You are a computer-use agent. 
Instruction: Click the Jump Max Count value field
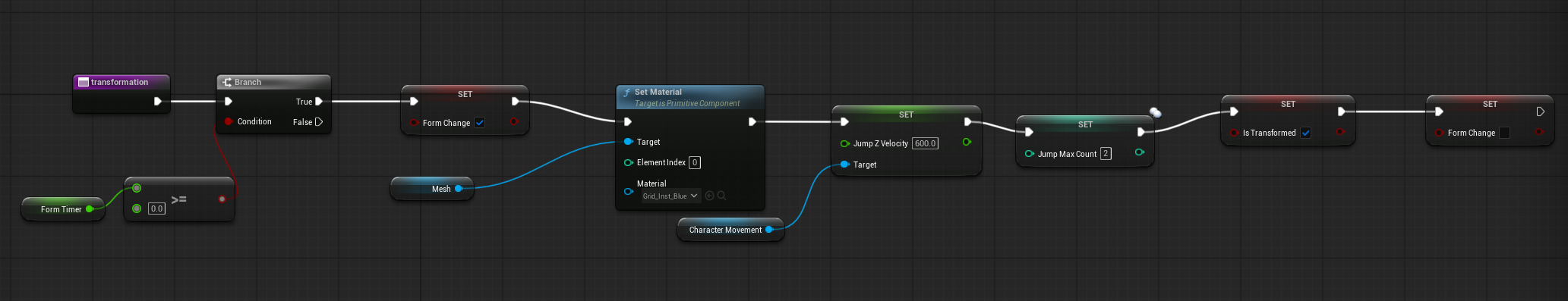pyautogui.click(x=1106, y=154)
